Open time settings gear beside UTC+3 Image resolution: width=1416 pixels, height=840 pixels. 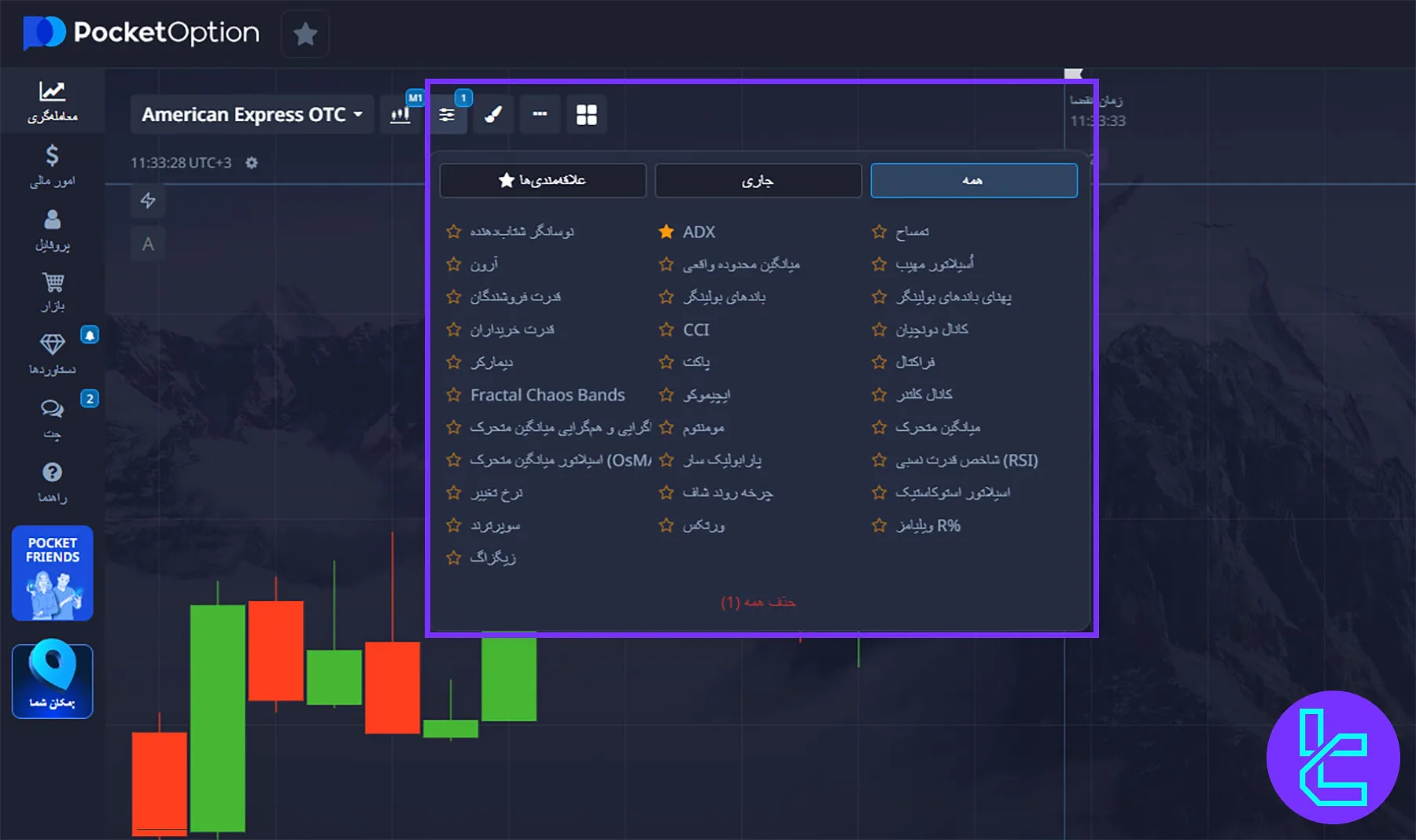(x=252, y=163)
